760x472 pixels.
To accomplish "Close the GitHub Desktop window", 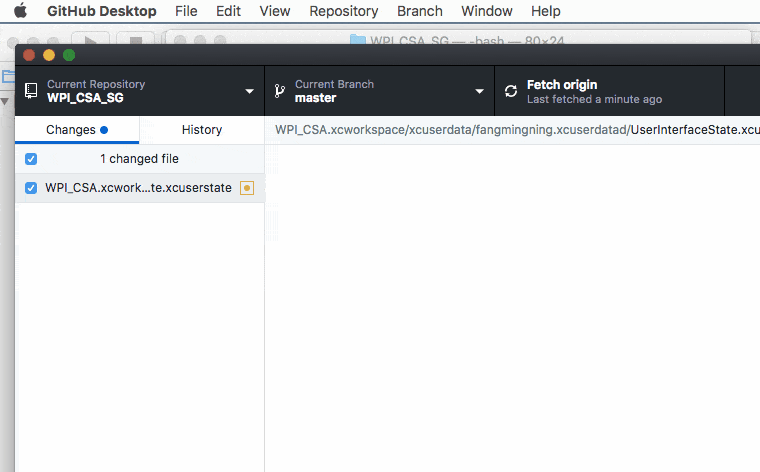I will [x=29, y=55].
